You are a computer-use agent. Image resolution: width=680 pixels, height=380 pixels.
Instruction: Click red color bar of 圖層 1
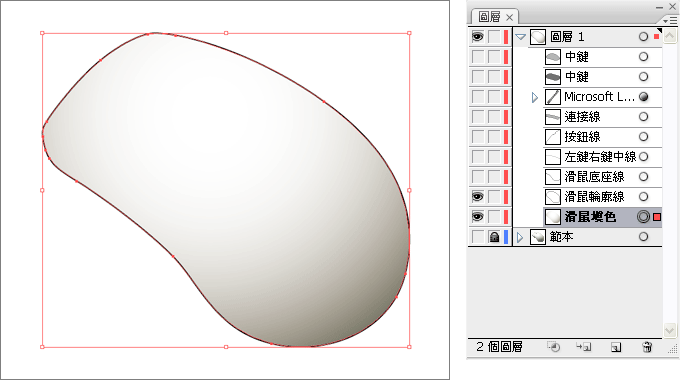(506, 37)
